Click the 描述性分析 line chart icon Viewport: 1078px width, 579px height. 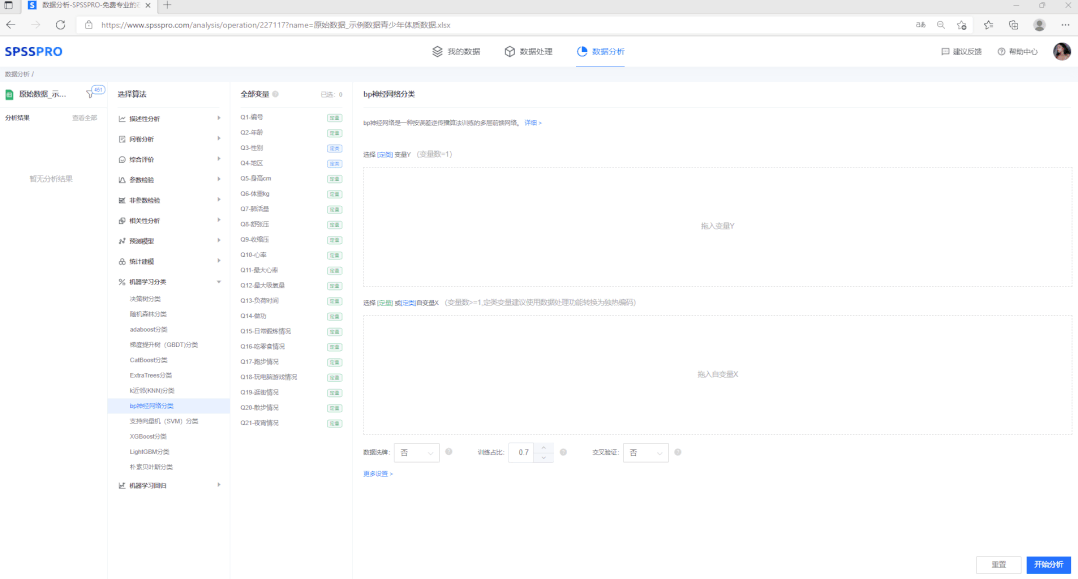[122, 119]
